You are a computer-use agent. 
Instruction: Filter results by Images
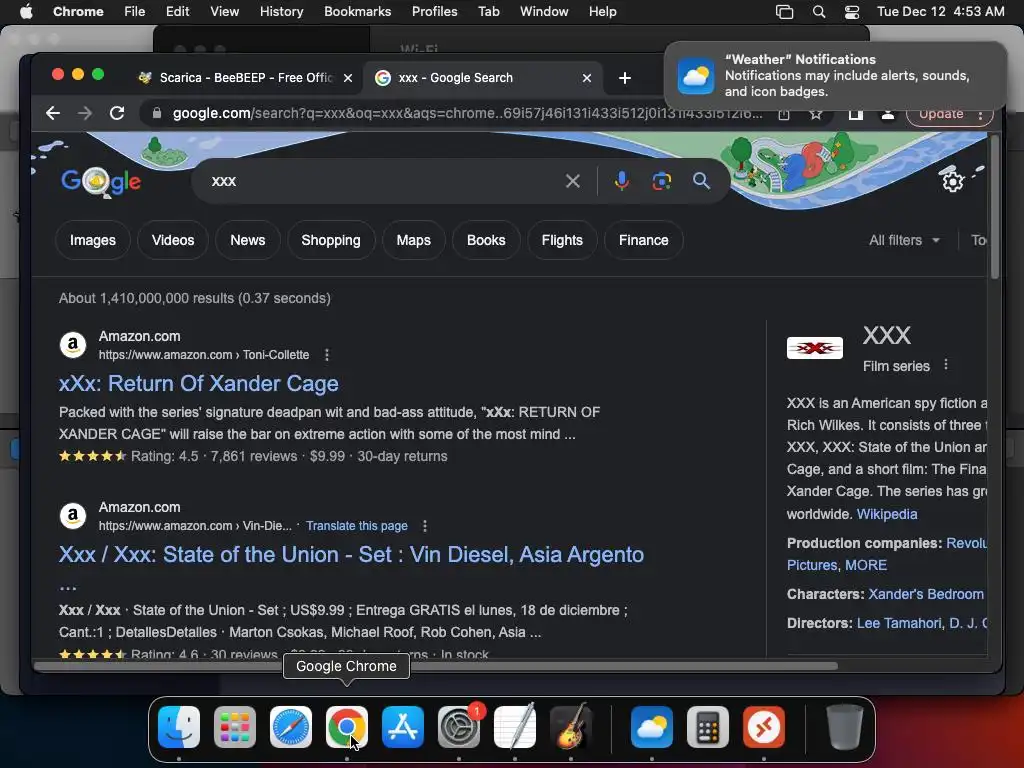click(93, 240)
